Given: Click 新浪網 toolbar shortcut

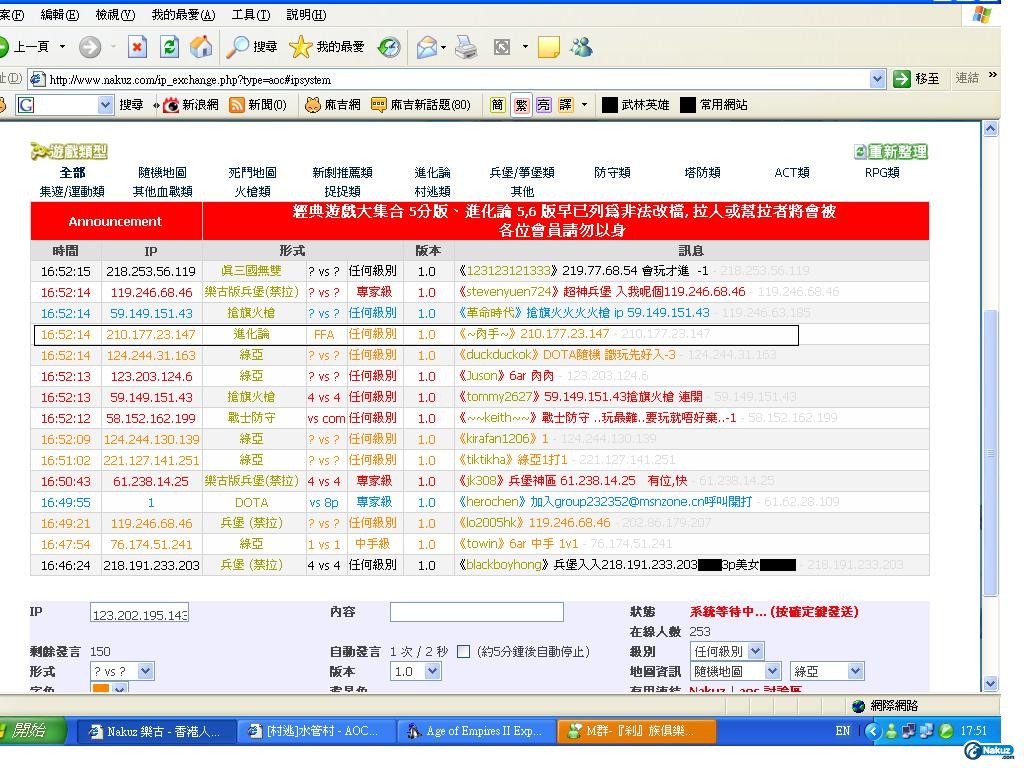Looking at the screenshot, I should pyautogui.click(x=191, y=104).
